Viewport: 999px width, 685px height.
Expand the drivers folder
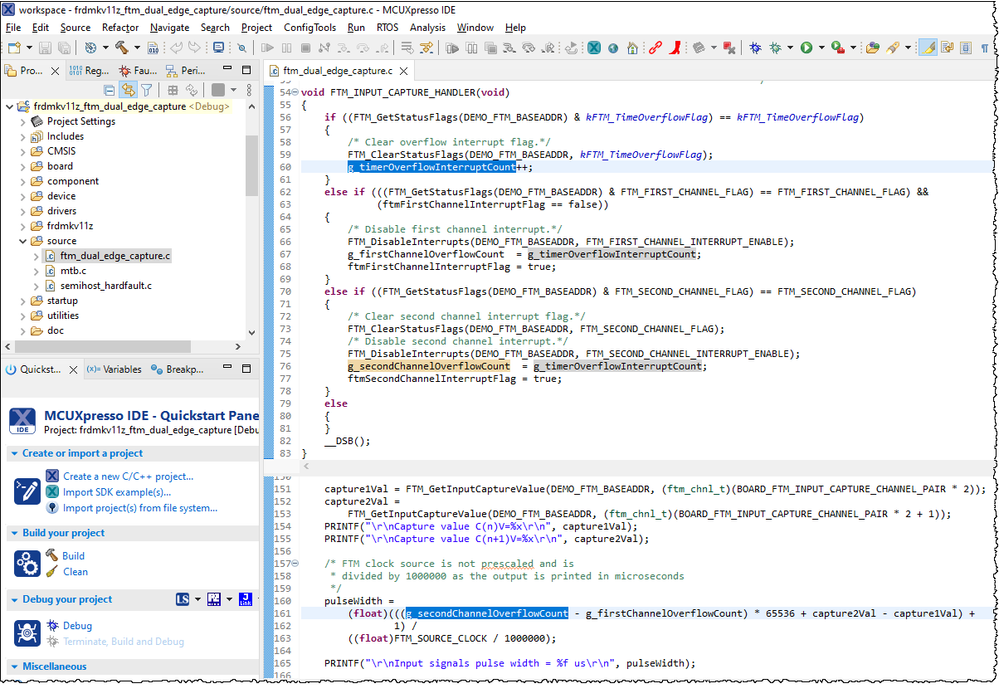click(24, 211)
